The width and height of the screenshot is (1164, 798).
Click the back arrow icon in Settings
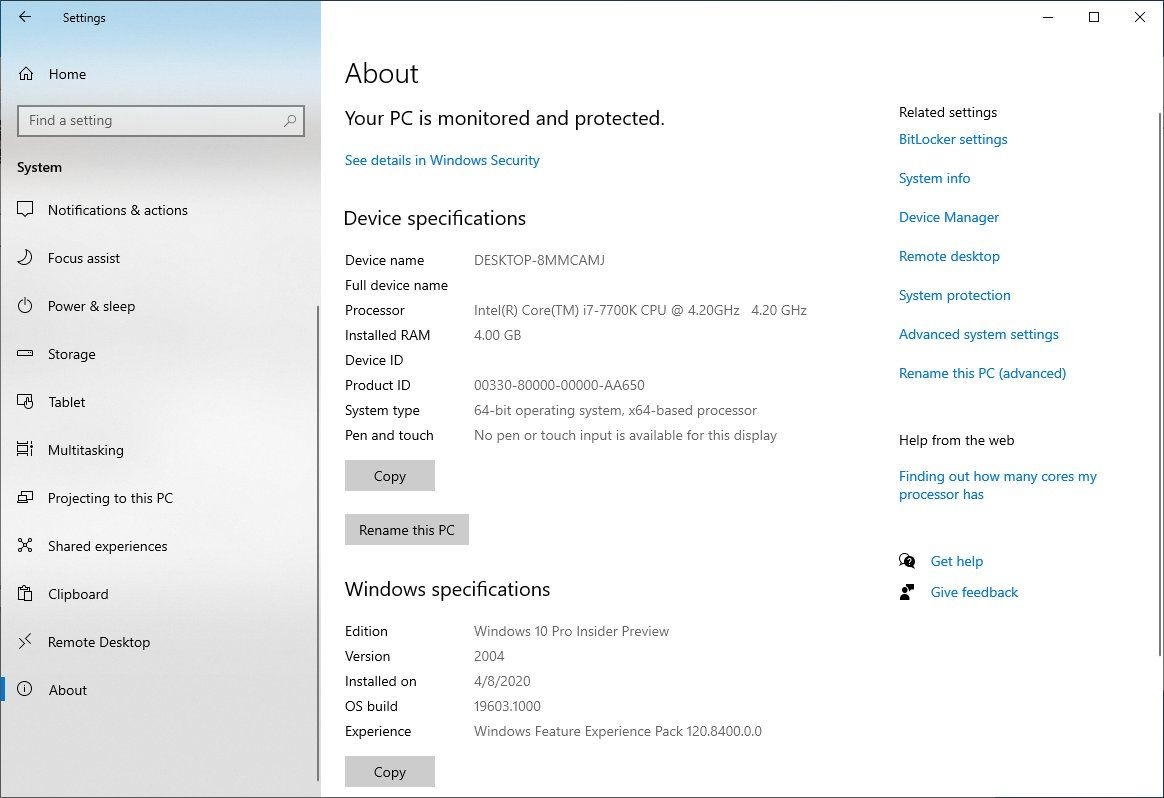(x=25, y=17)
